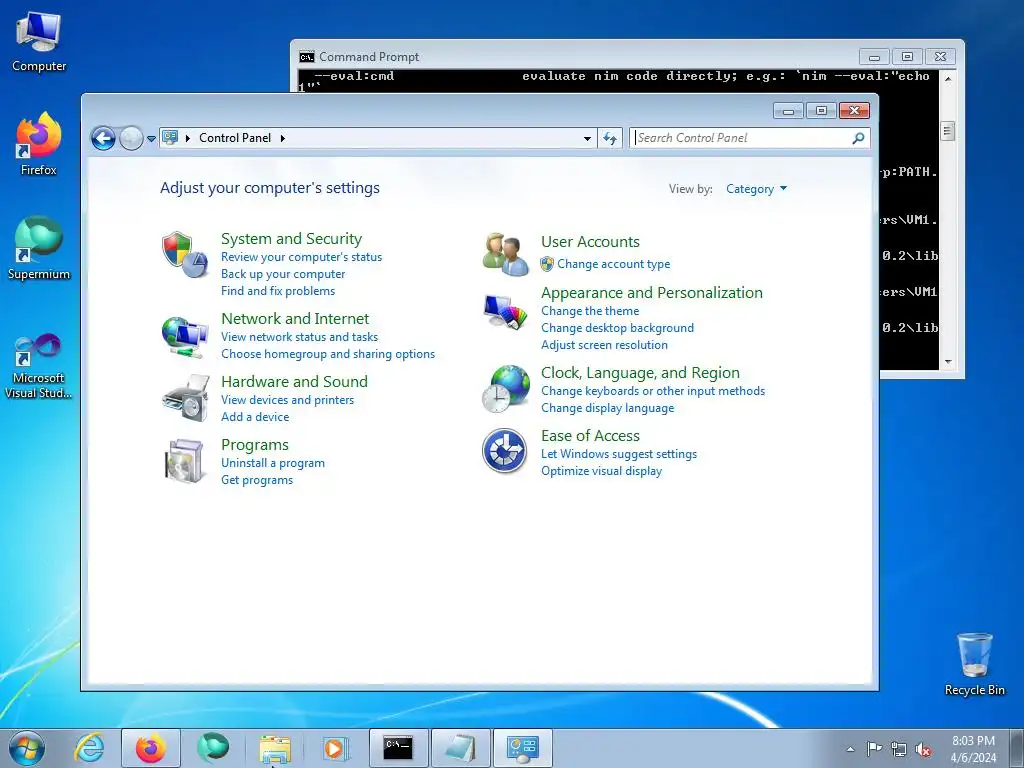Open the Programs disc box icon
Image resolution: width=1024 pixels, height=768 pixels.
(x=185, y=461)
